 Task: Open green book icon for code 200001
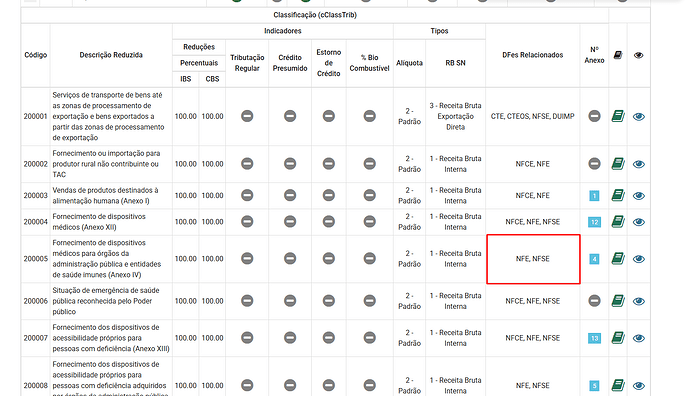tap(618, 116)
